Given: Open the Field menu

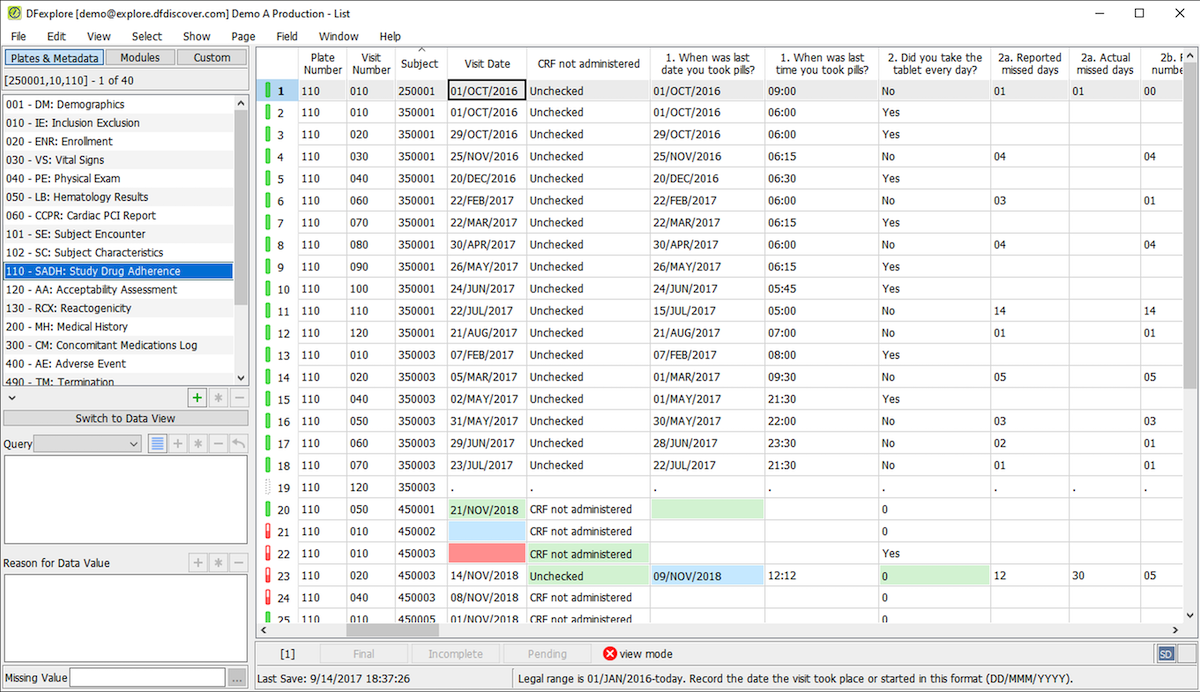Looking at the screenshot, I should pos(287,36).
